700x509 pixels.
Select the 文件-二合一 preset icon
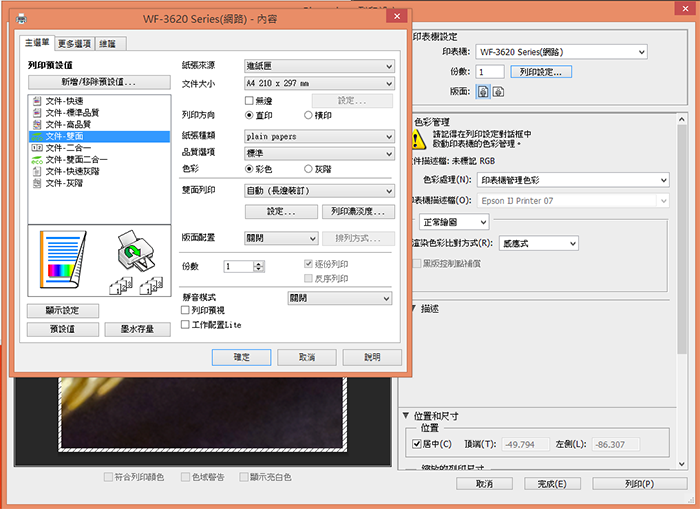tap(37, 148)
